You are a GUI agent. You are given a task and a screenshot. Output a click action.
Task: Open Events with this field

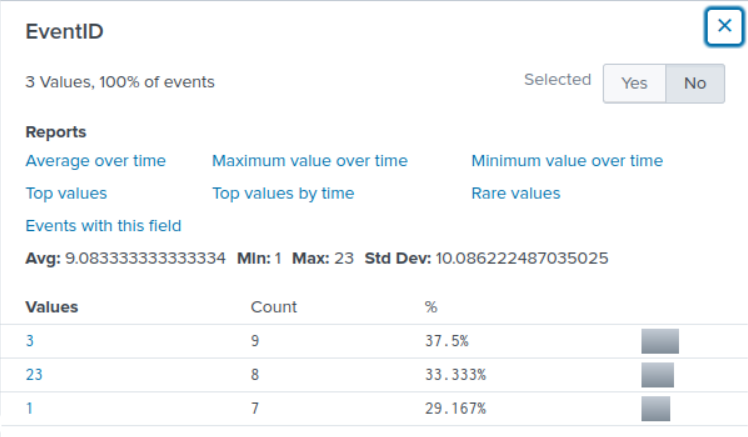[x=104, y=226]
